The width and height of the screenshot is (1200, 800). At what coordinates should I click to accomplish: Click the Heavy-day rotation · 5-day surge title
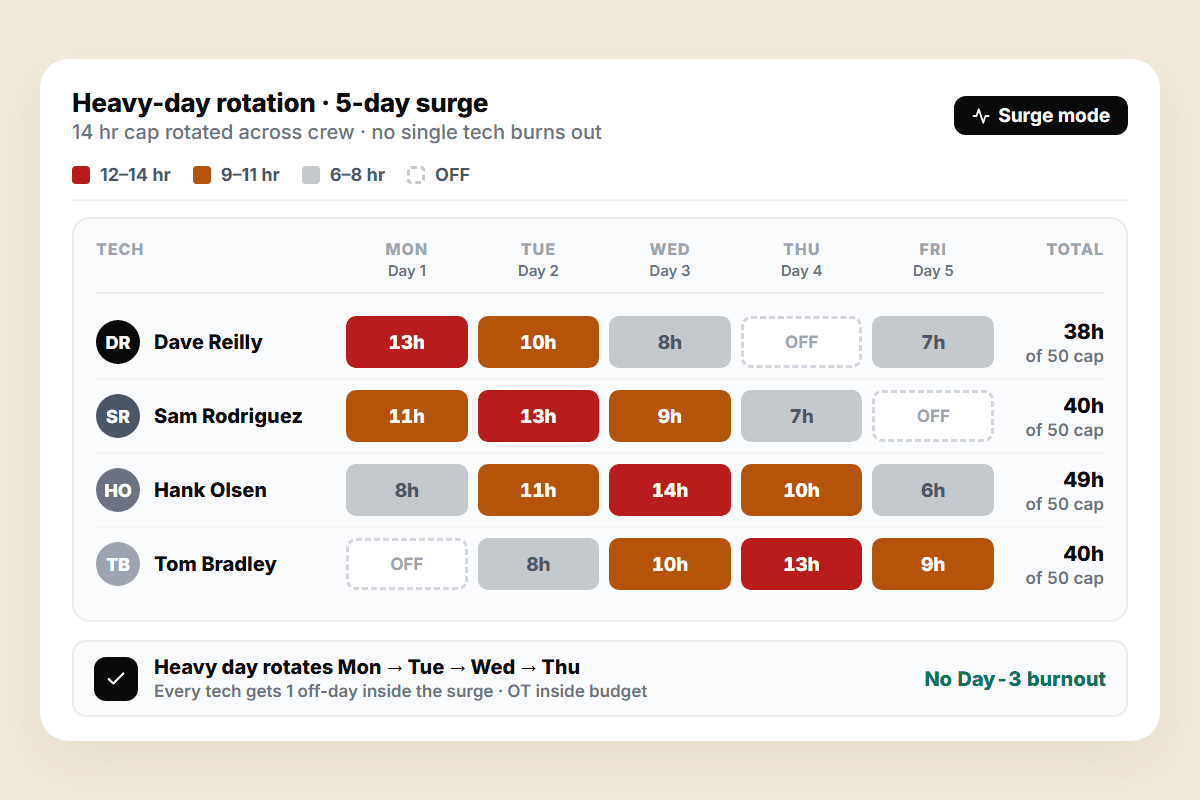[280, 103]
